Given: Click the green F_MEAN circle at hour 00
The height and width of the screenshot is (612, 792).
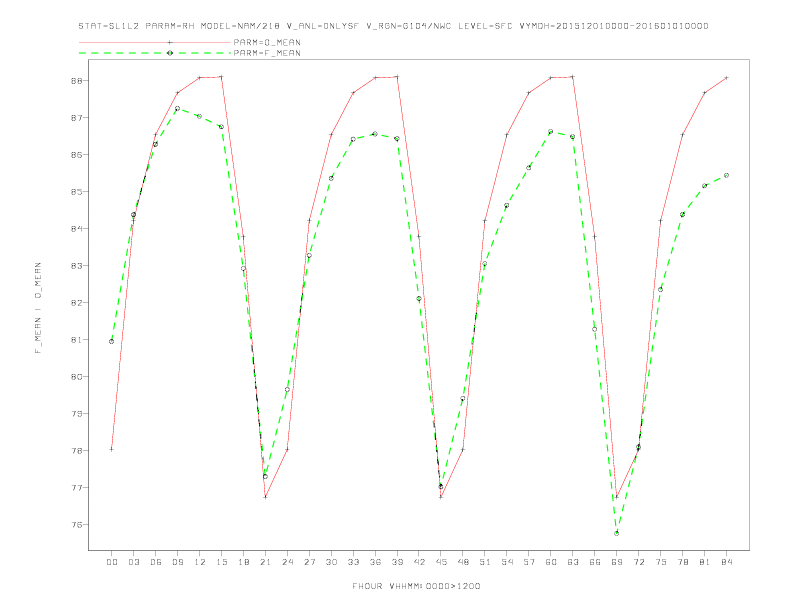Looking at the screenshot, I should point(112,341).
